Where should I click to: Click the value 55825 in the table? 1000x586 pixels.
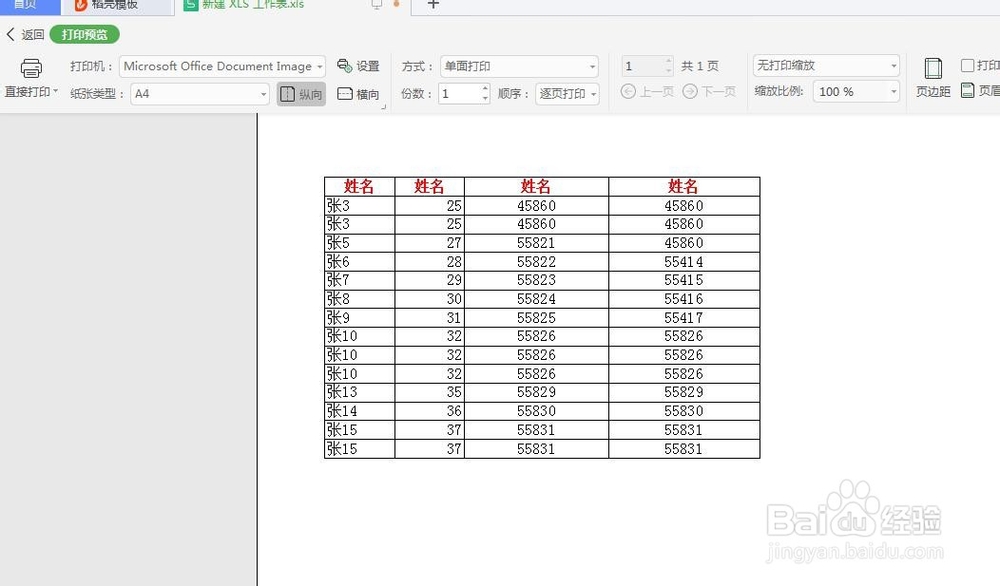click(x=536, y=318)
